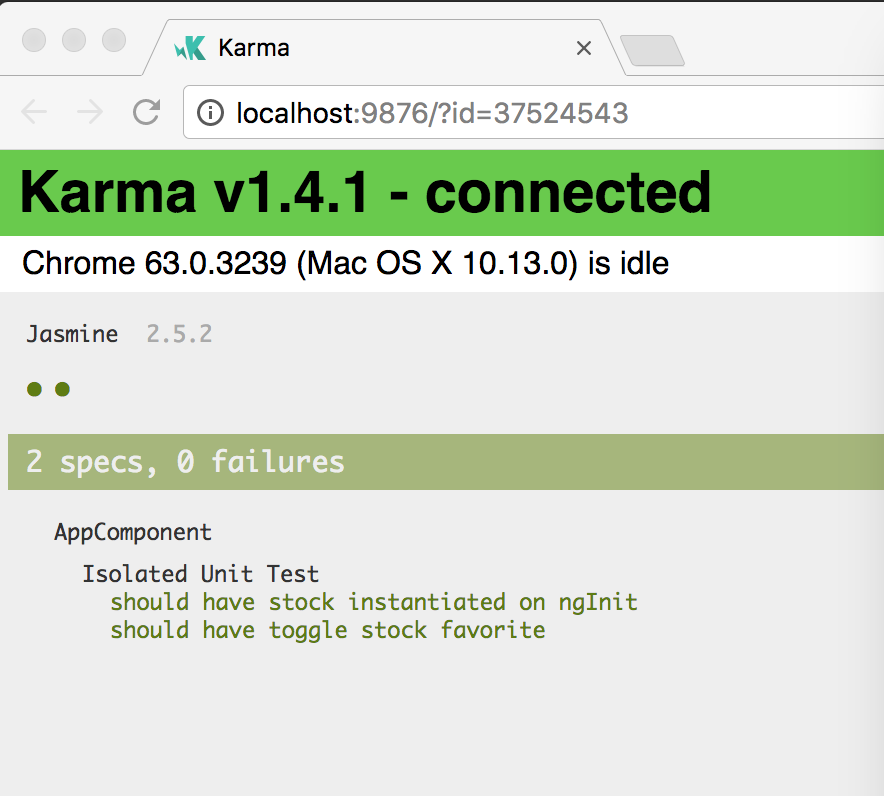Click 'should have stock instantiated on ngInit' spec
The width and height of the screenshot is (884, 796).
[375, 602]
